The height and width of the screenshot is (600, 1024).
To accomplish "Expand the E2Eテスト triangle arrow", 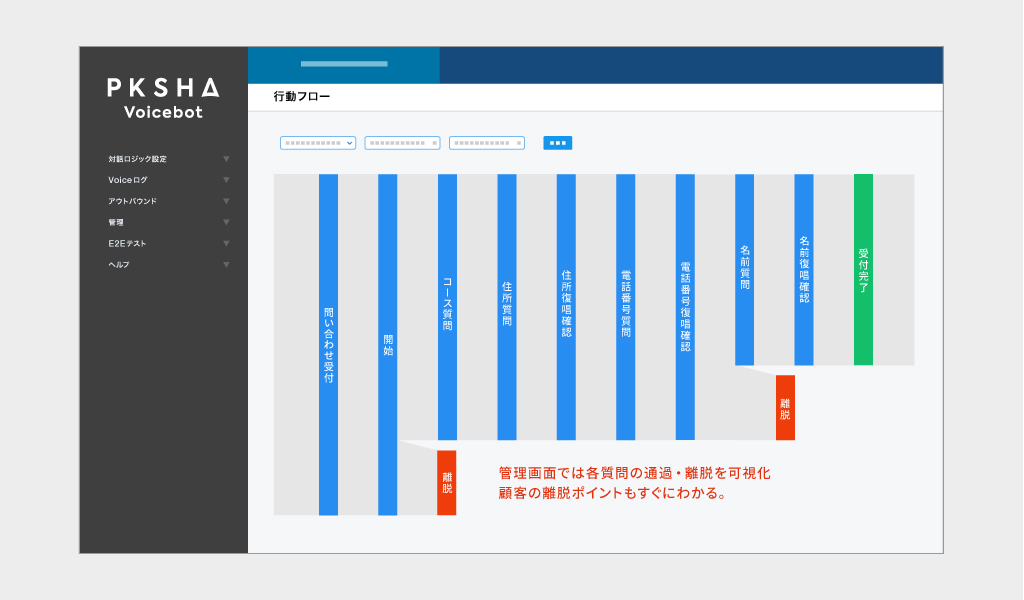I will pyautogui.click(x=226, y=243).
